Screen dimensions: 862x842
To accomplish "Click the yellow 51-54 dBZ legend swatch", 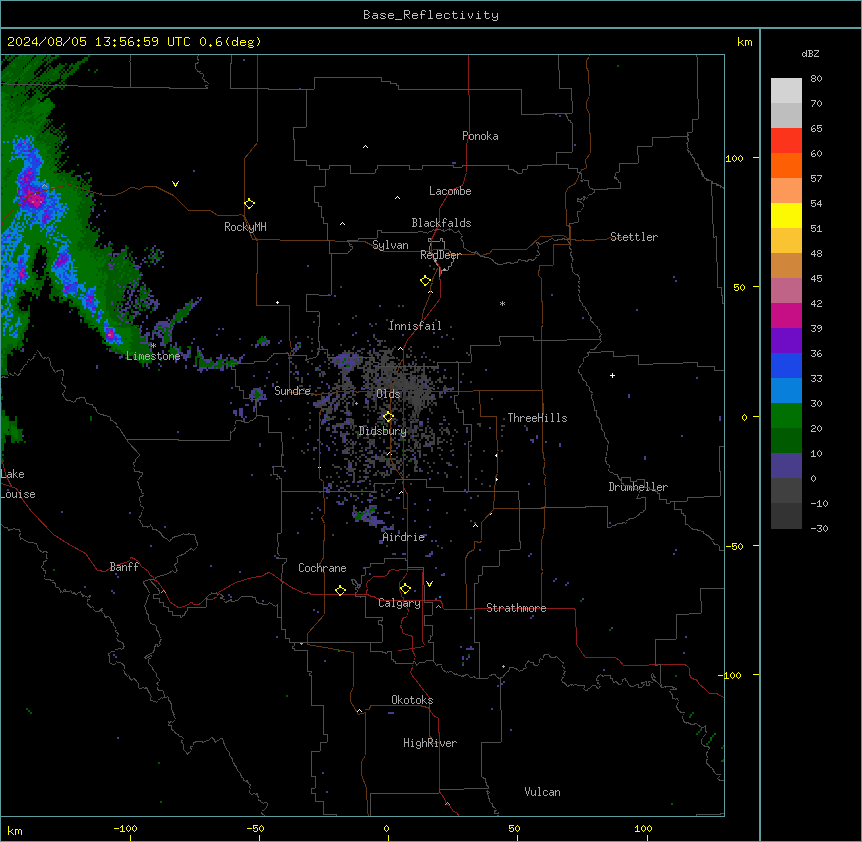I will click(786, 215).
